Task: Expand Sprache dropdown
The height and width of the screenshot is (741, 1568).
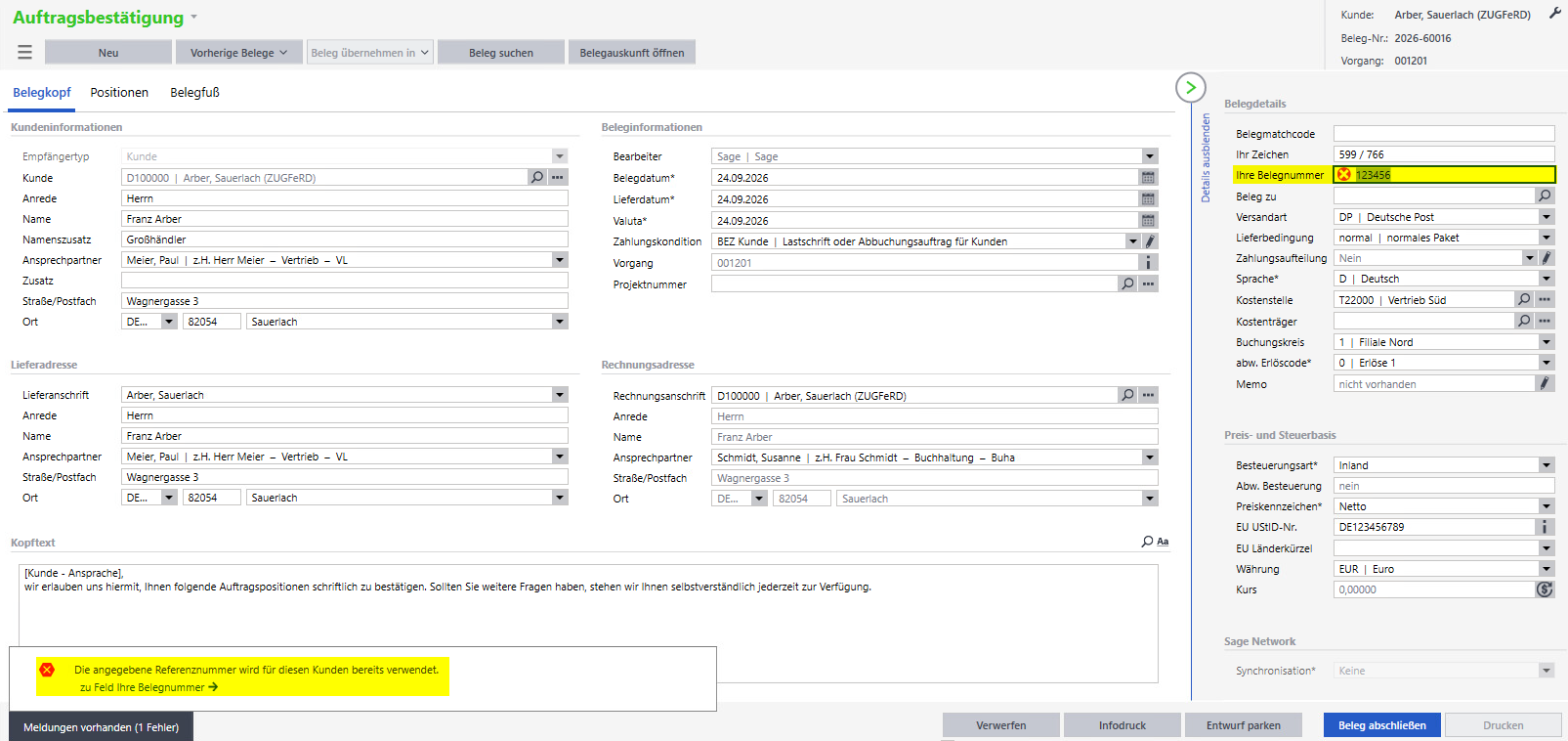Action: point(1547,279)
